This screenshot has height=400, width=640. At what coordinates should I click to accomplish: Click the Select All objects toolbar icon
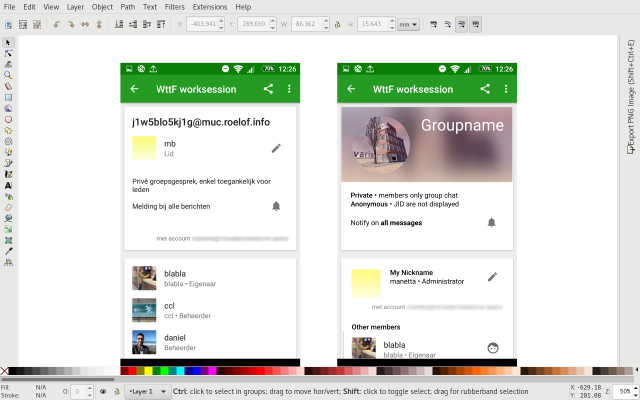point(9,22)
